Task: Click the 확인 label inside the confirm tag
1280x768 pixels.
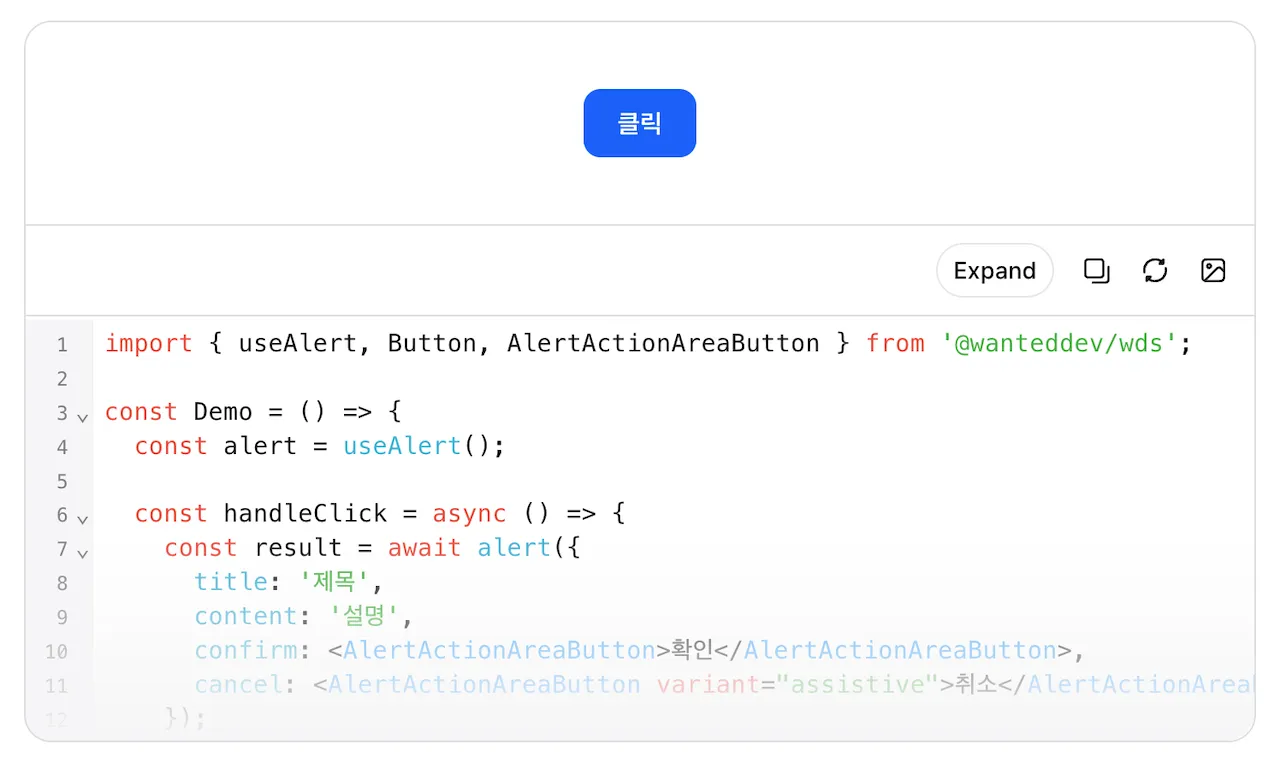Action: point(690,650)
